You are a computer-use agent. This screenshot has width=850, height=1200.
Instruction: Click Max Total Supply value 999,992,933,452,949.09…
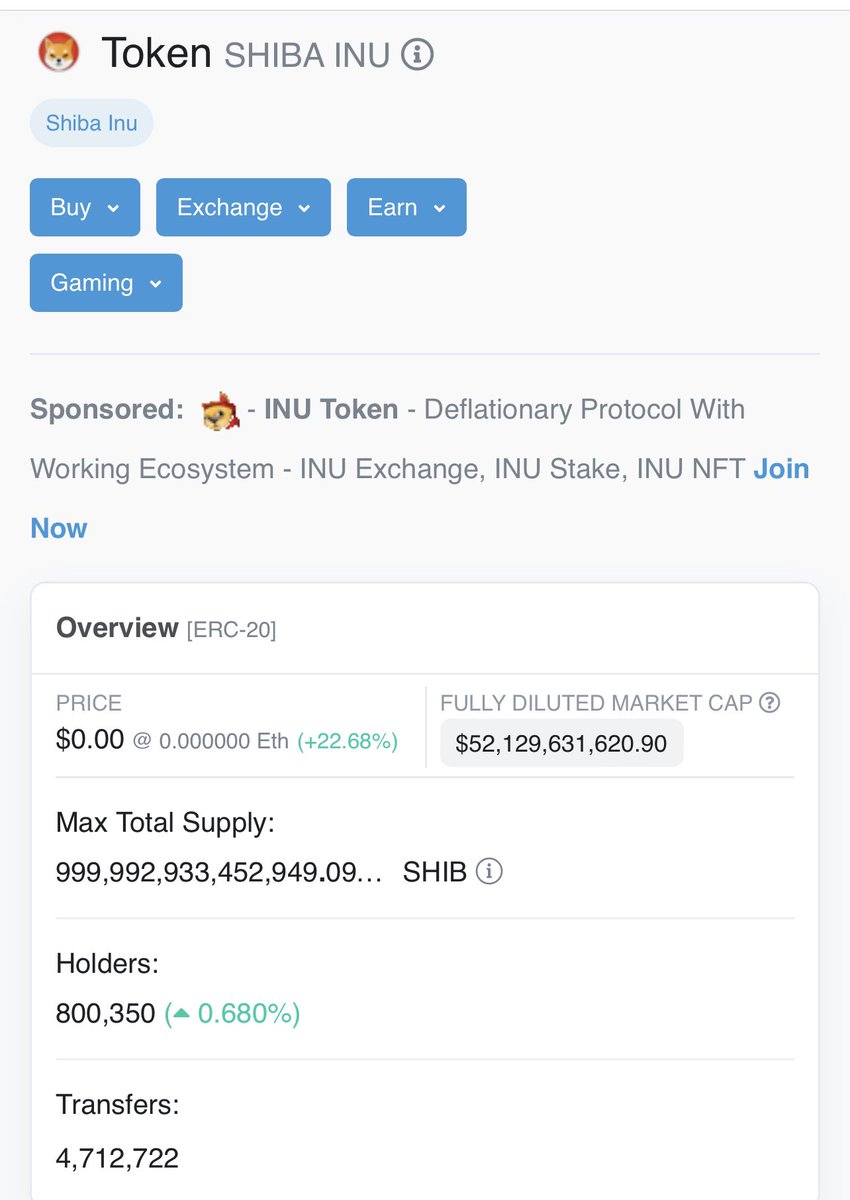(219, 872)
